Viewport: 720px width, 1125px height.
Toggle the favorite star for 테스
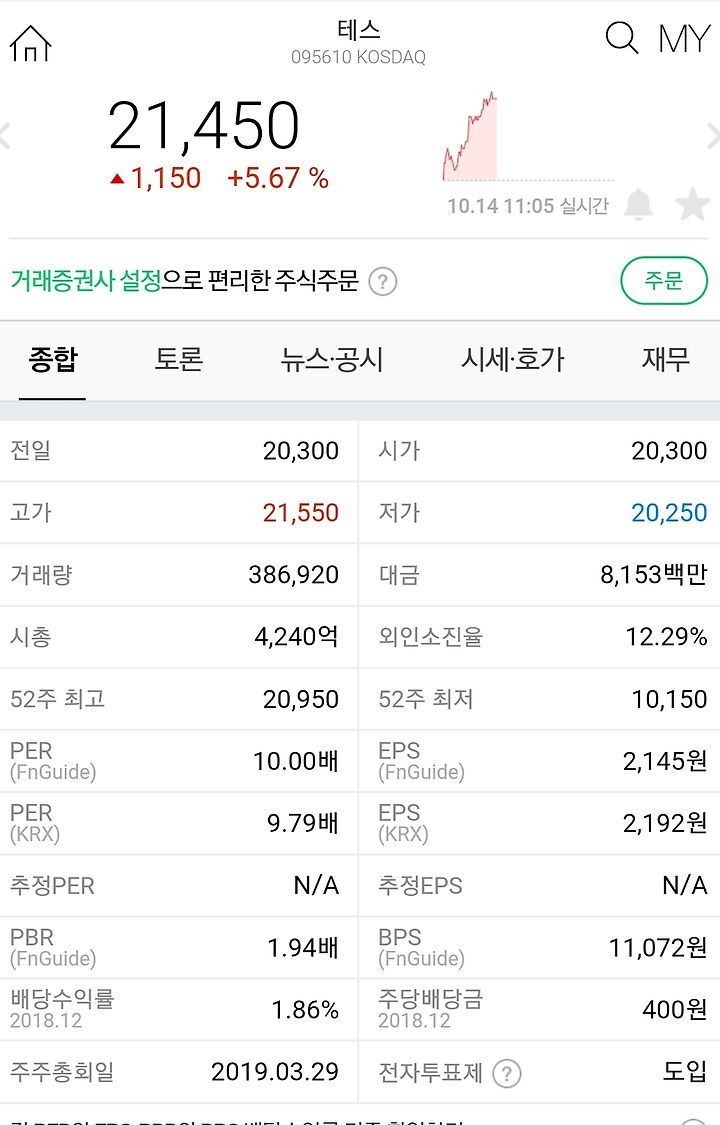coord(693,204)
